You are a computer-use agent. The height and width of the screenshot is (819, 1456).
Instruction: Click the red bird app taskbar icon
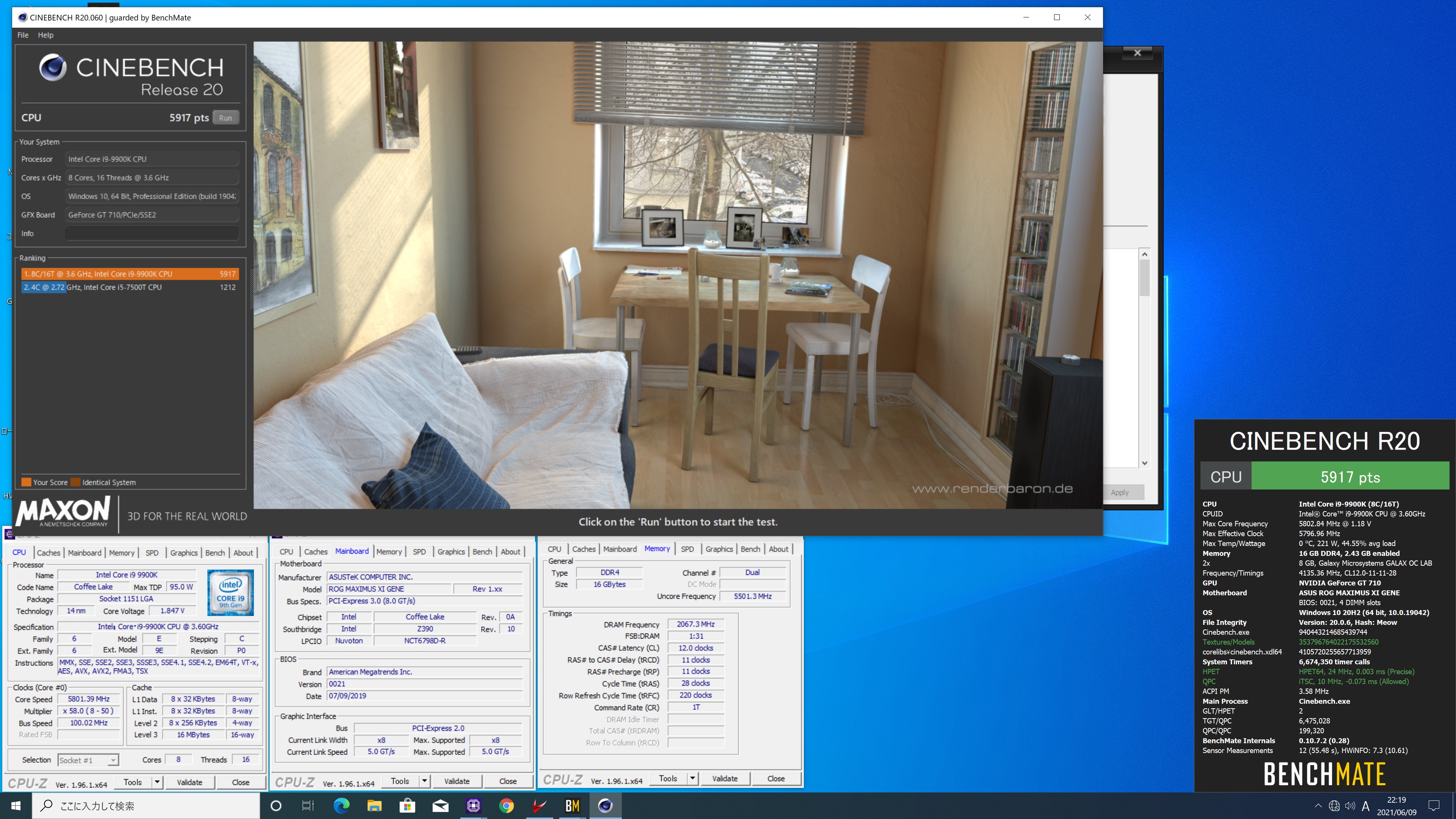[x=539, y=805]
